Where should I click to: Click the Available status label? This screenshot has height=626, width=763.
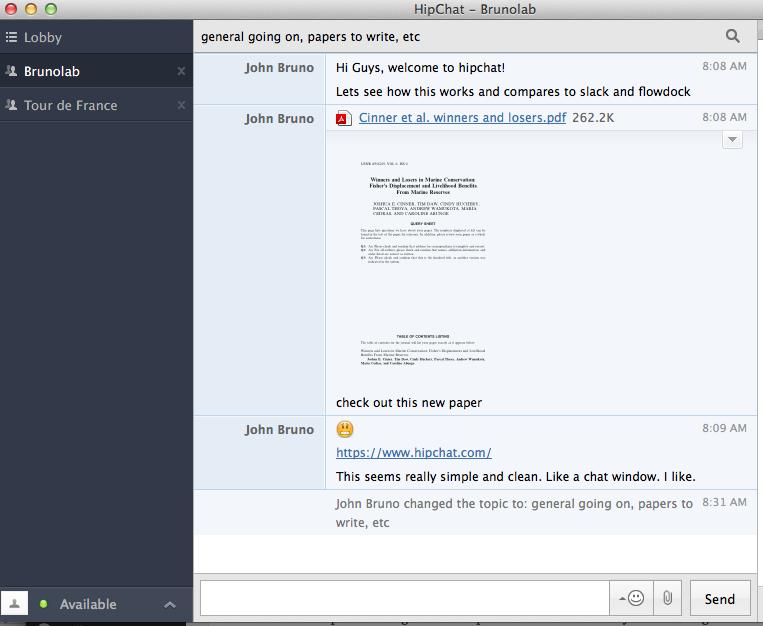point(88,604)
